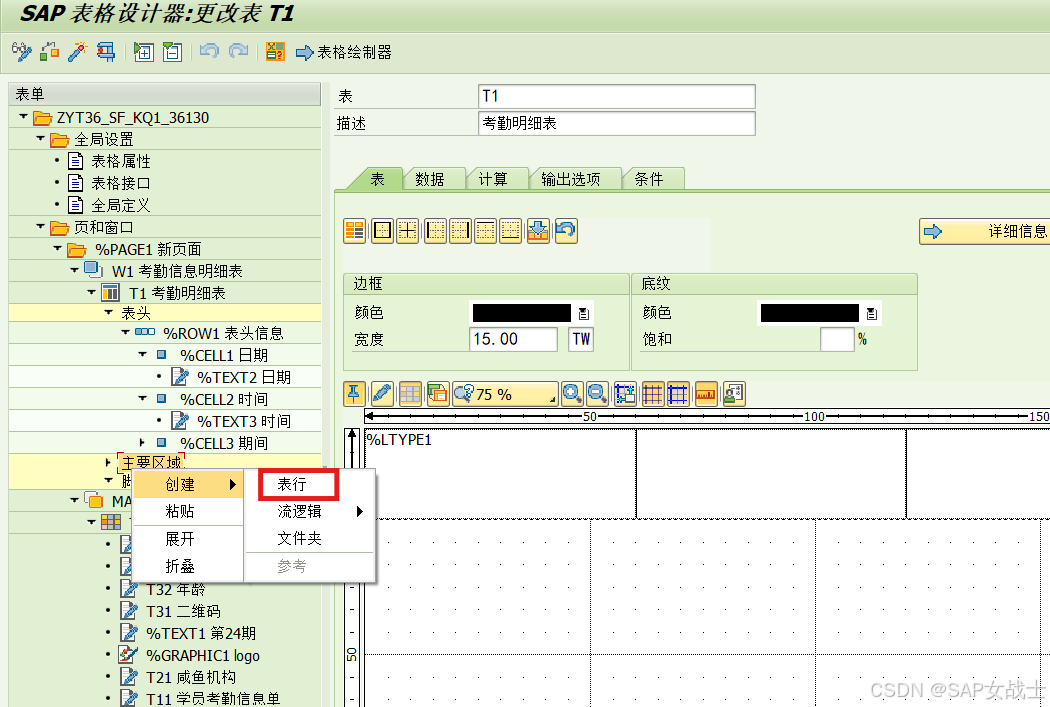Click the zoom in magnifier icon
Viewport: 1050px width, 707px height.
(572, 394)
